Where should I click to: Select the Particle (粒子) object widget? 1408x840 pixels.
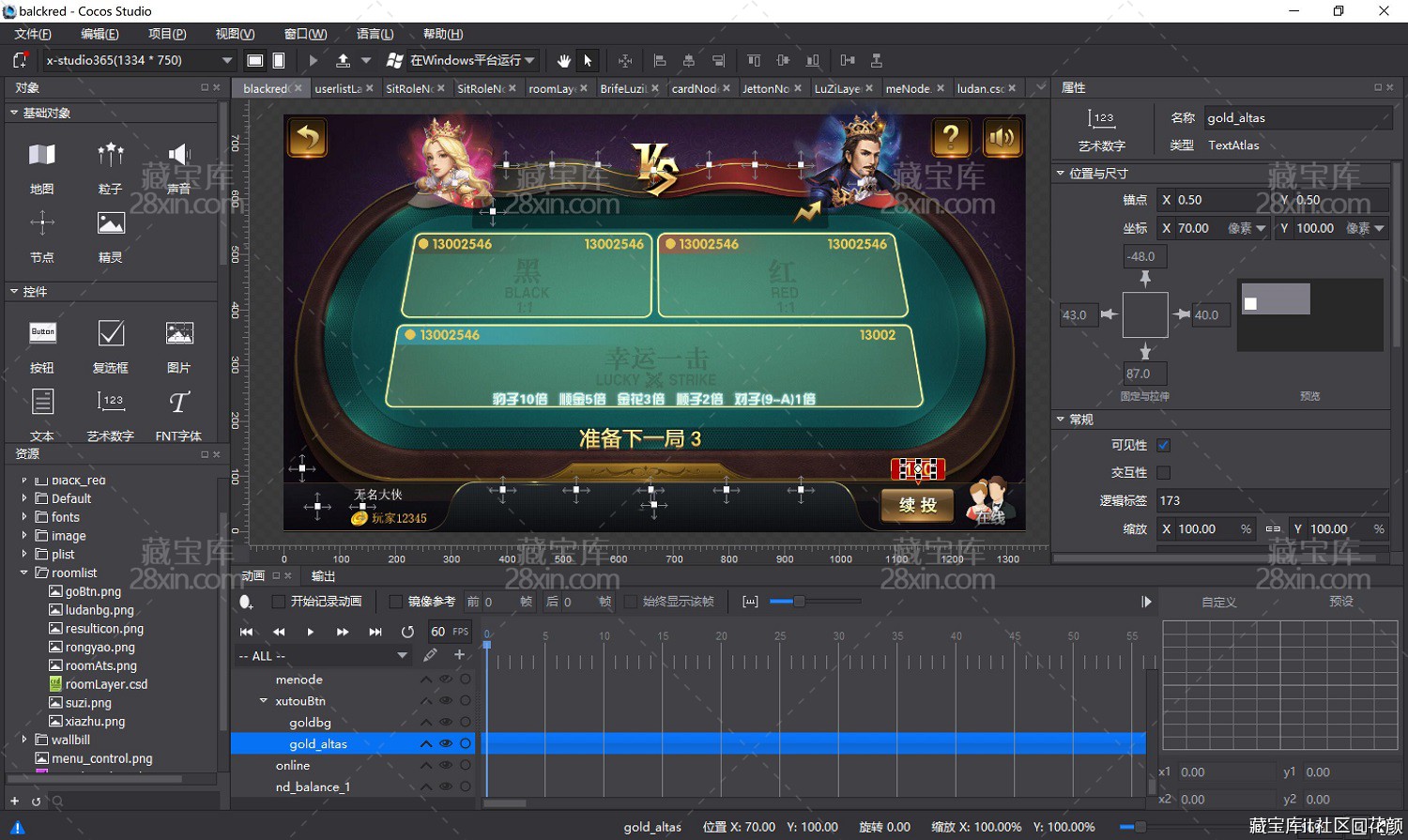point(111,167)
